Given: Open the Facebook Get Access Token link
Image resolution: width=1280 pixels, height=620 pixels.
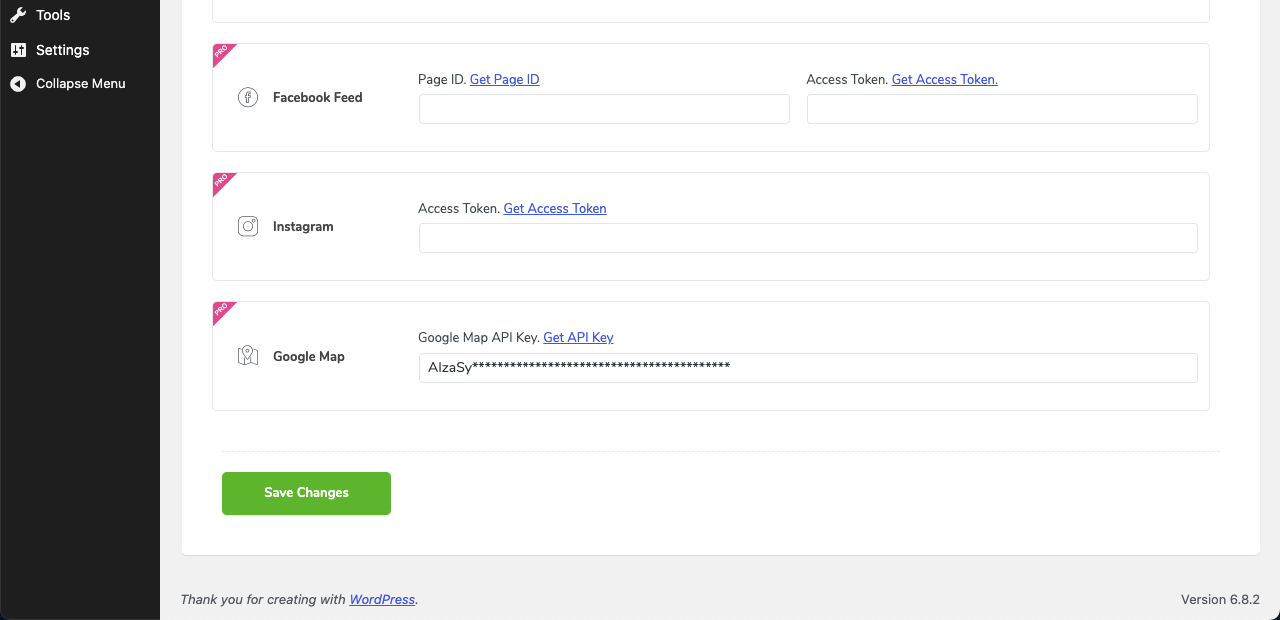Looking at the screenshot, I should [945, 79].
